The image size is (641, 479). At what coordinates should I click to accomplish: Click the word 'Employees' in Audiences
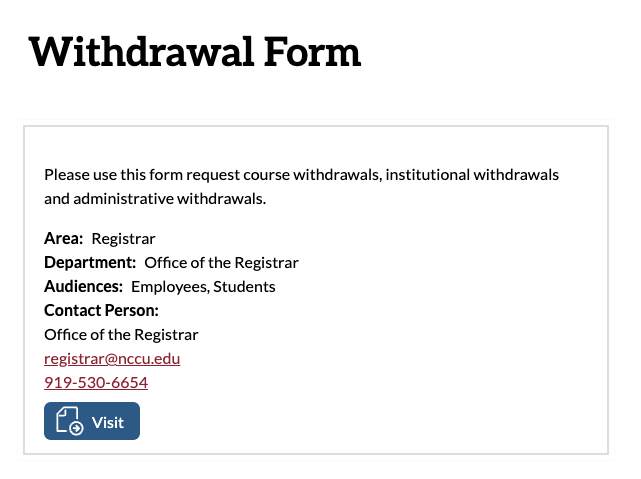pos(169,287)
